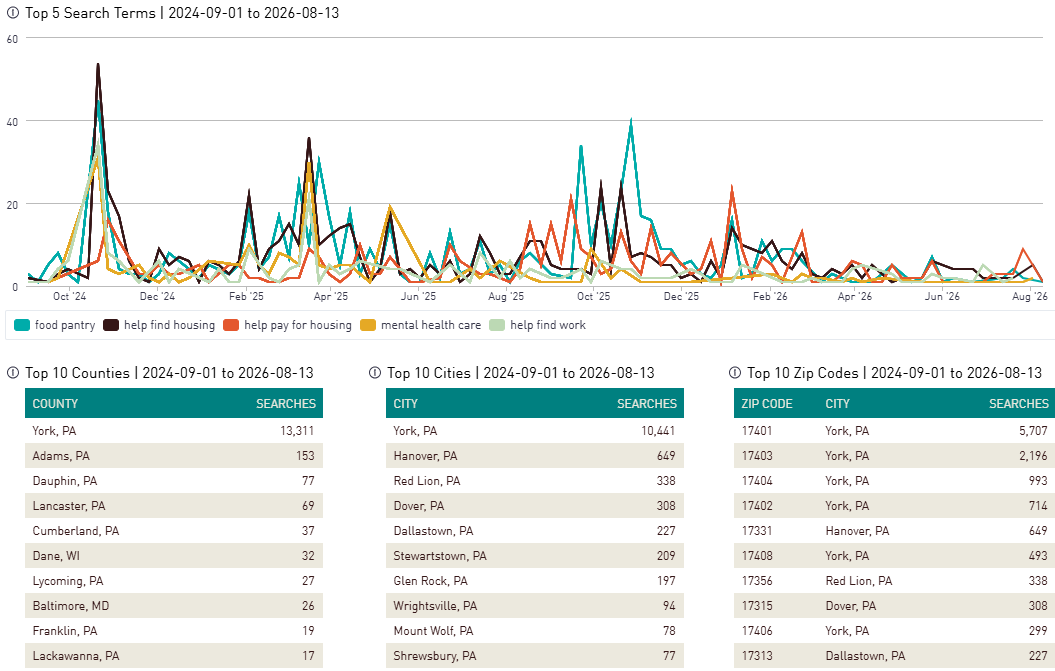Select the Shrewsbury, PA city row
Screen dimensions: 1055x671
(x=535, y=656)
